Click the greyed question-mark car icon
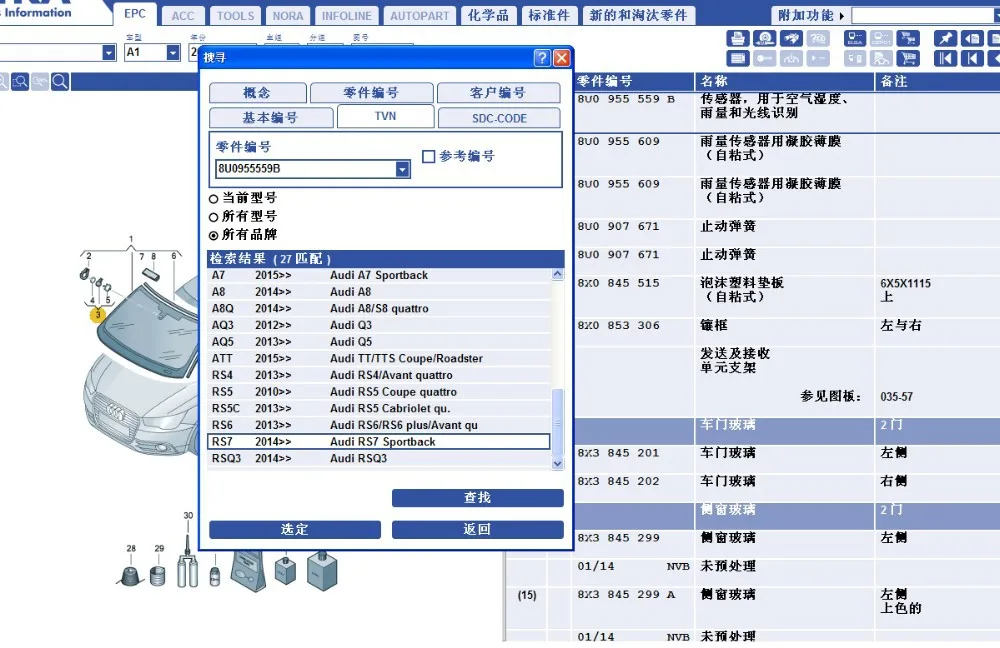Viewport: 1000px width, 648px height. [x=818, y=38]
